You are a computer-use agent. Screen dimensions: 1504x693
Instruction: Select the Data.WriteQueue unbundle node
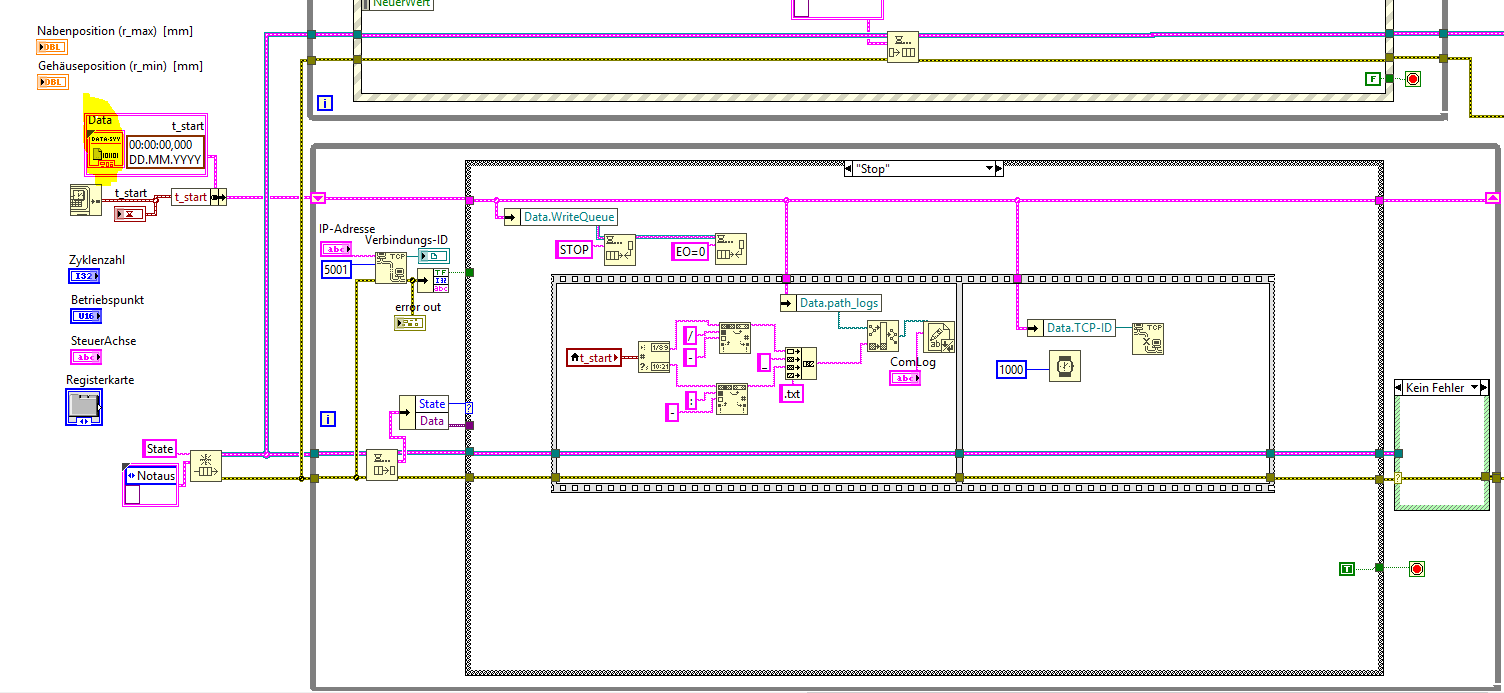click(562, 216)
